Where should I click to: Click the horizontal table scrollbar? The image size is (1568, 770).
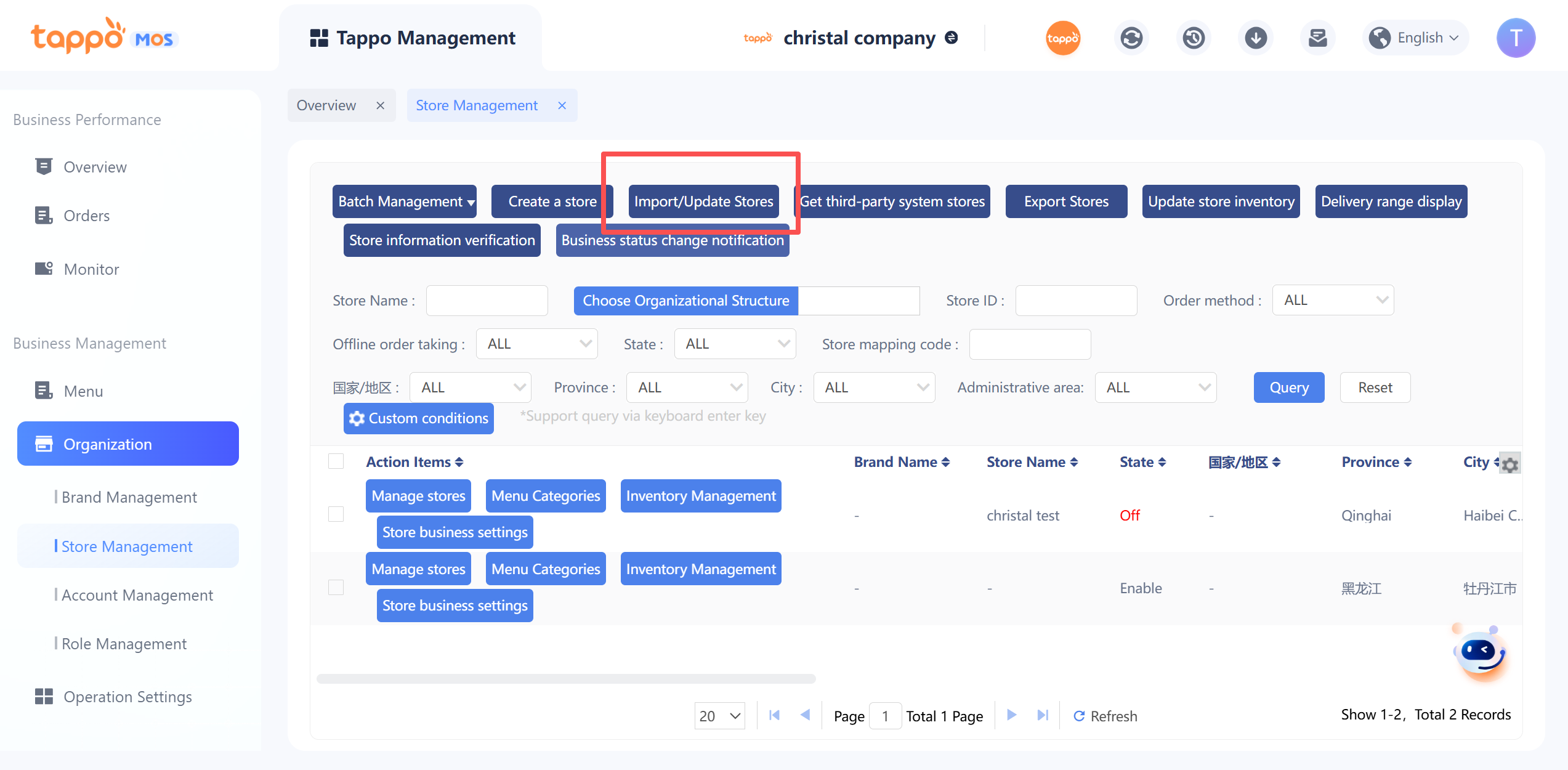tap(566, 679)
